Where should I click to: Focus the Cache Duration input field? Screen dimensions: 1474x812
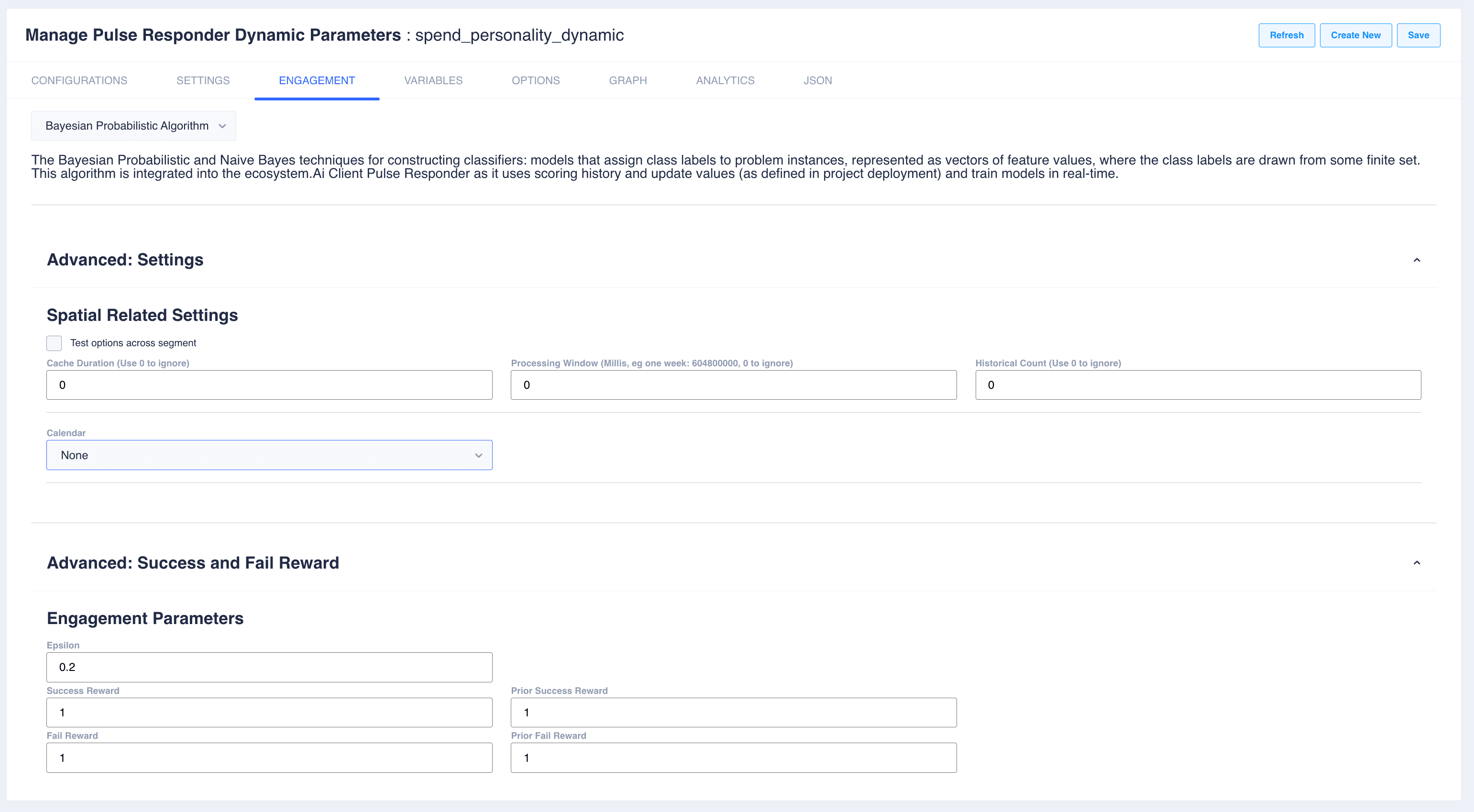pyautogui.click(x=269, y=385)
